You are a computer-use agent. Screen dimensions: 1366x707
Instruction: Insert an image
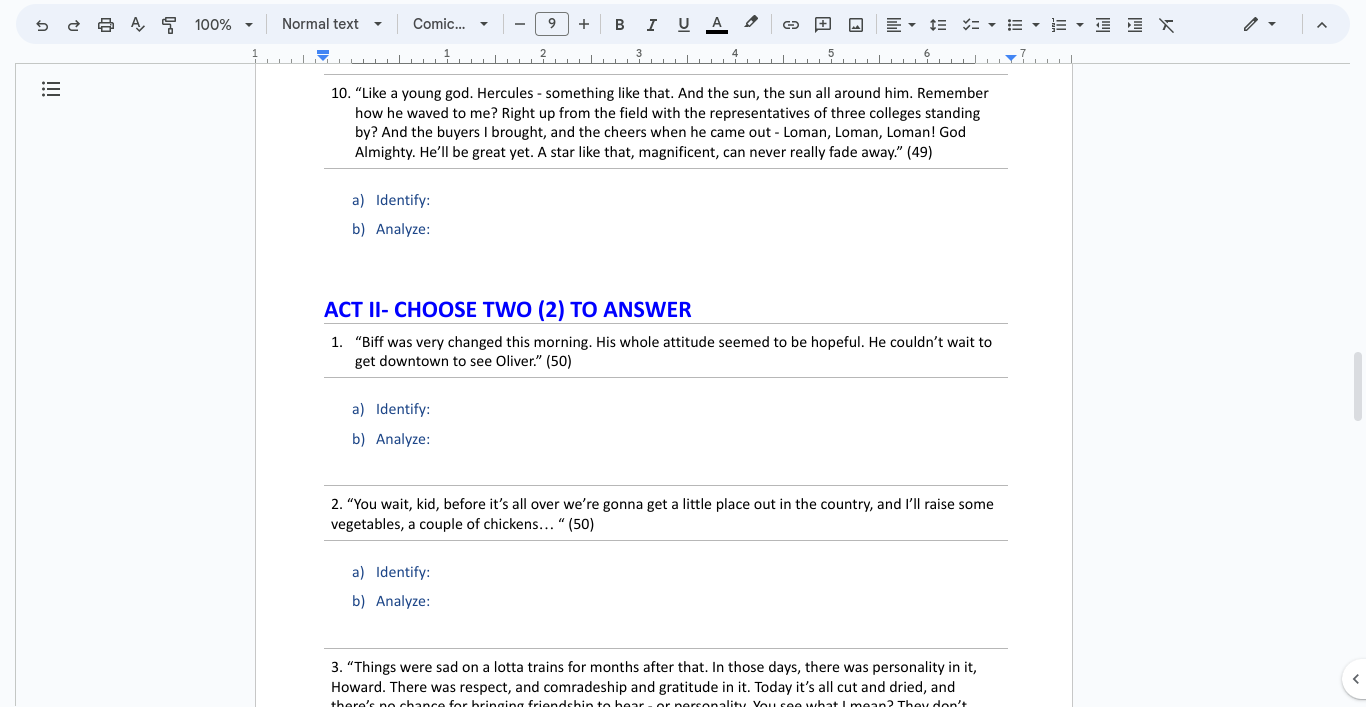pyautogui.click(x=856, y=25)
